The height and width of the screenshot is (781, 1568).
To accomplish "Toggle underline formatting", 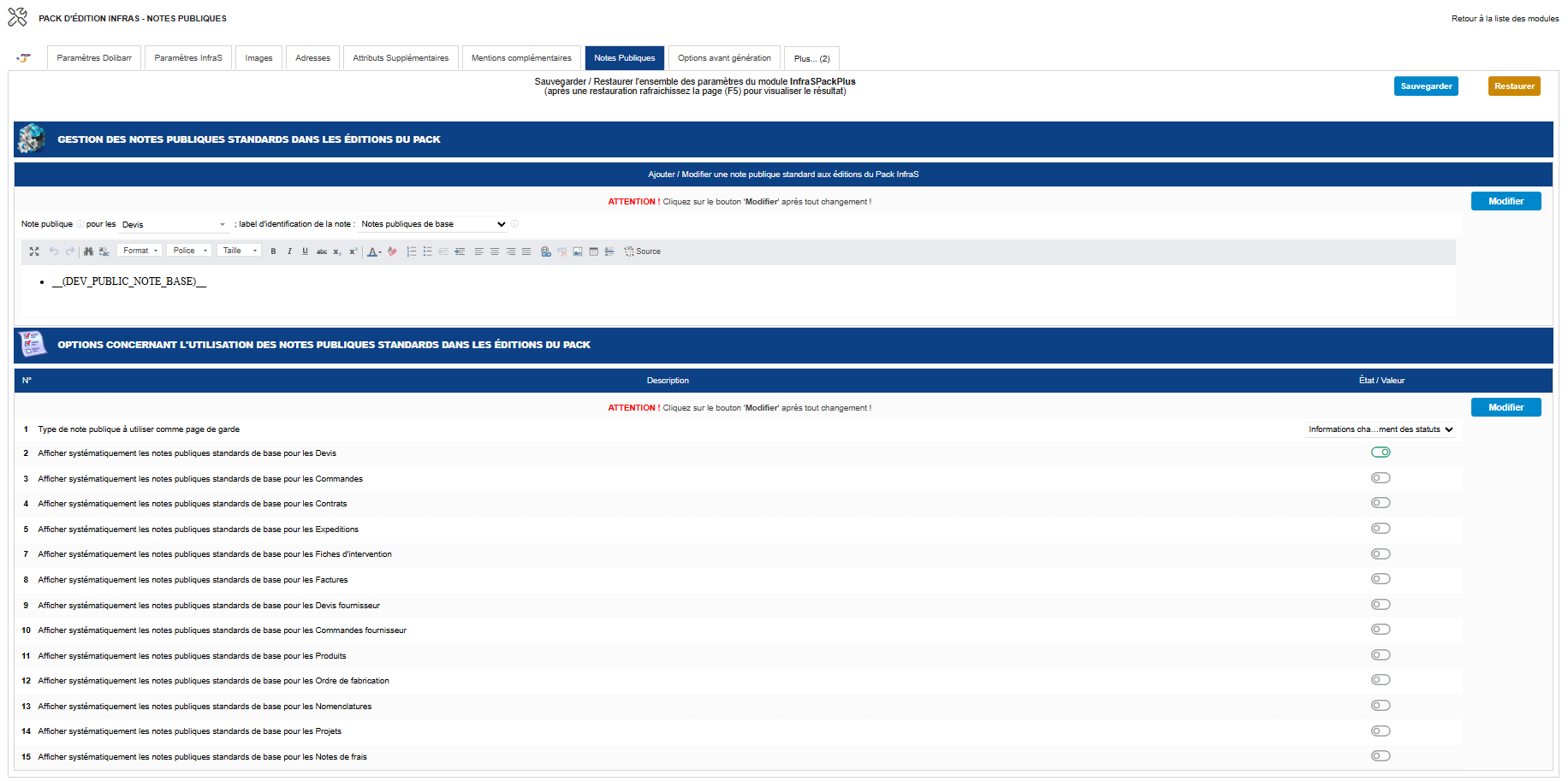I will [305, 251].
